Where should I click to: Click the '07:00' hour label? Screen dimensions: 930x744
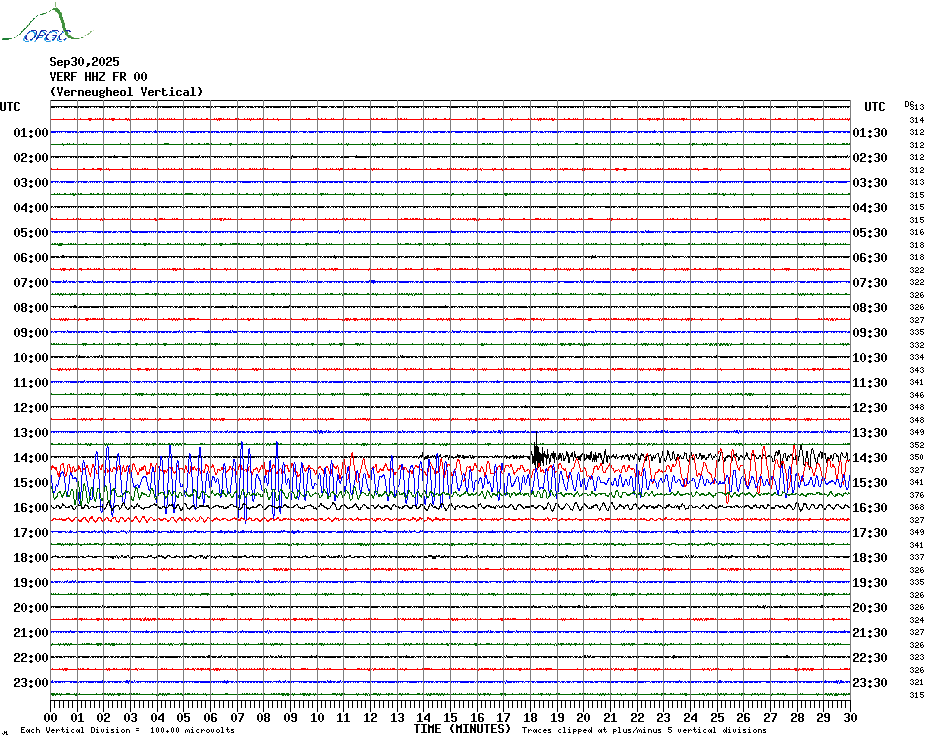[x=31, y=282]
